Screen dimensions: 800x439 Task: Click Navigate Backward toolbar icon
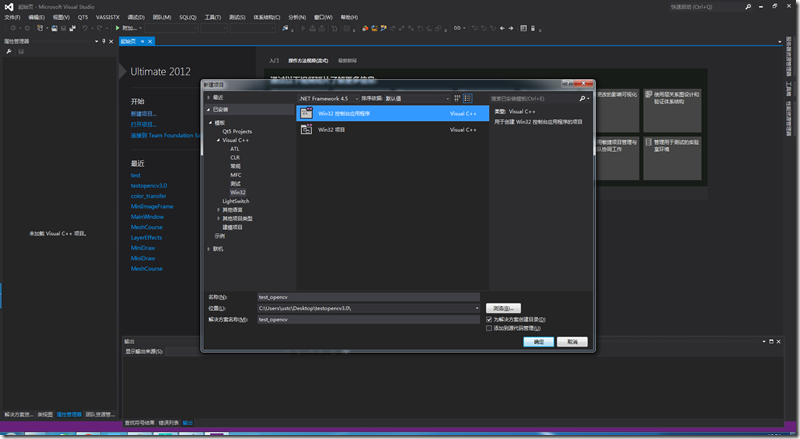pyautogui.click(x=13, y=28)
